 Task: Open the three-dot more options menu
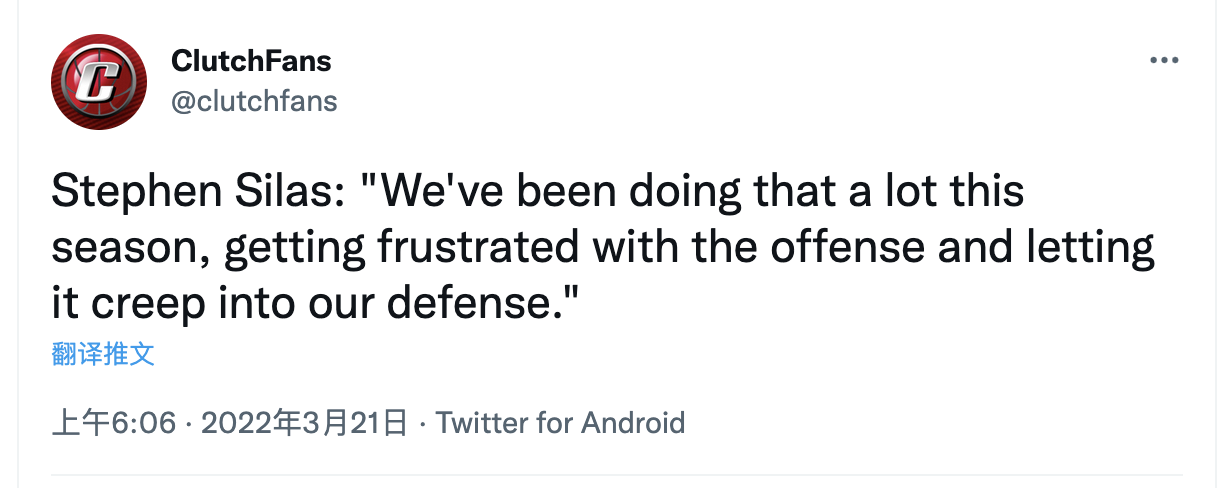[1165, 61]
